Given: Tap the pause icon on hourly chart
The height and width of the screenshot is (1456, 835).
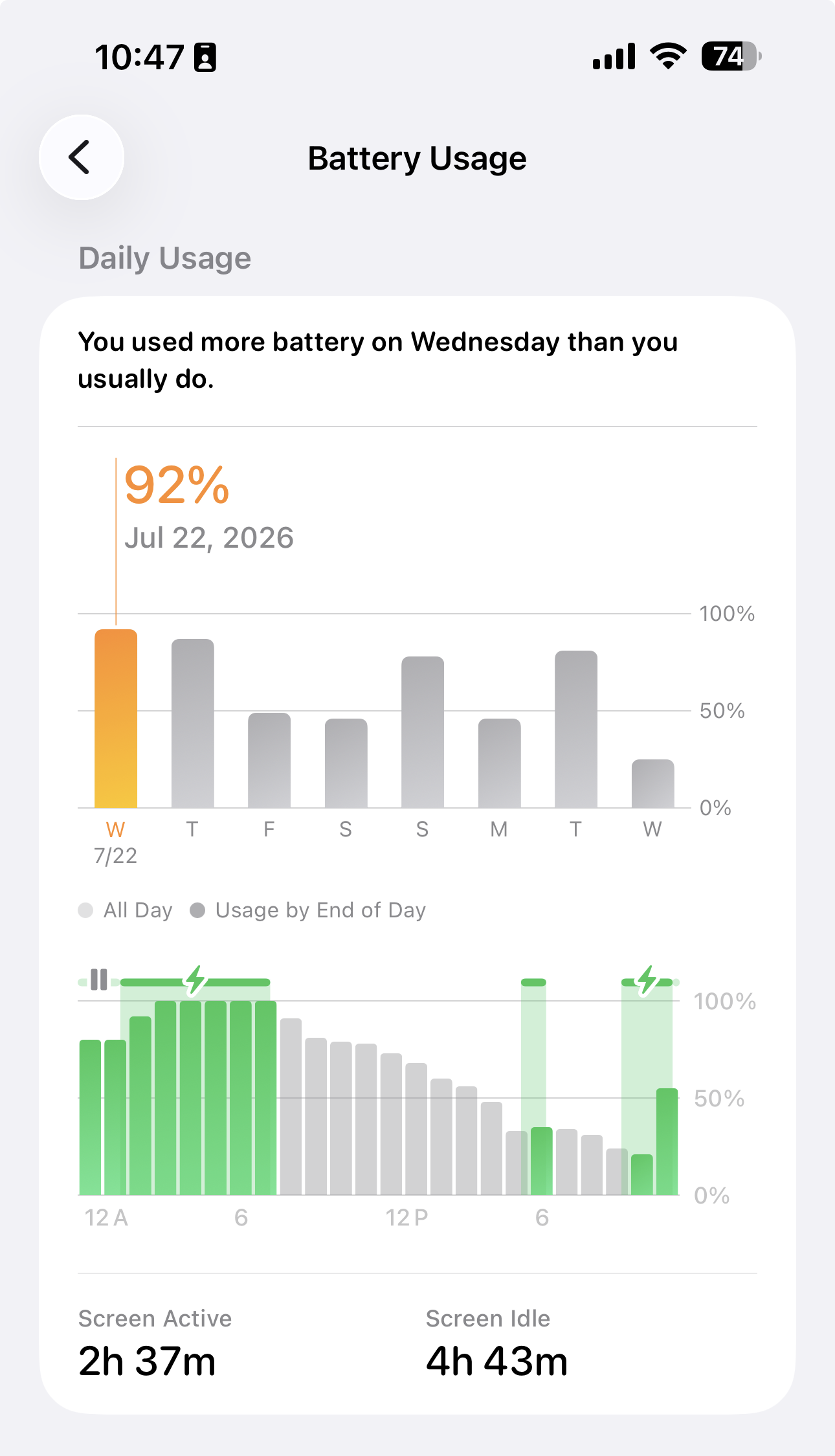Looking at the screenshot, I should [99, 980].
